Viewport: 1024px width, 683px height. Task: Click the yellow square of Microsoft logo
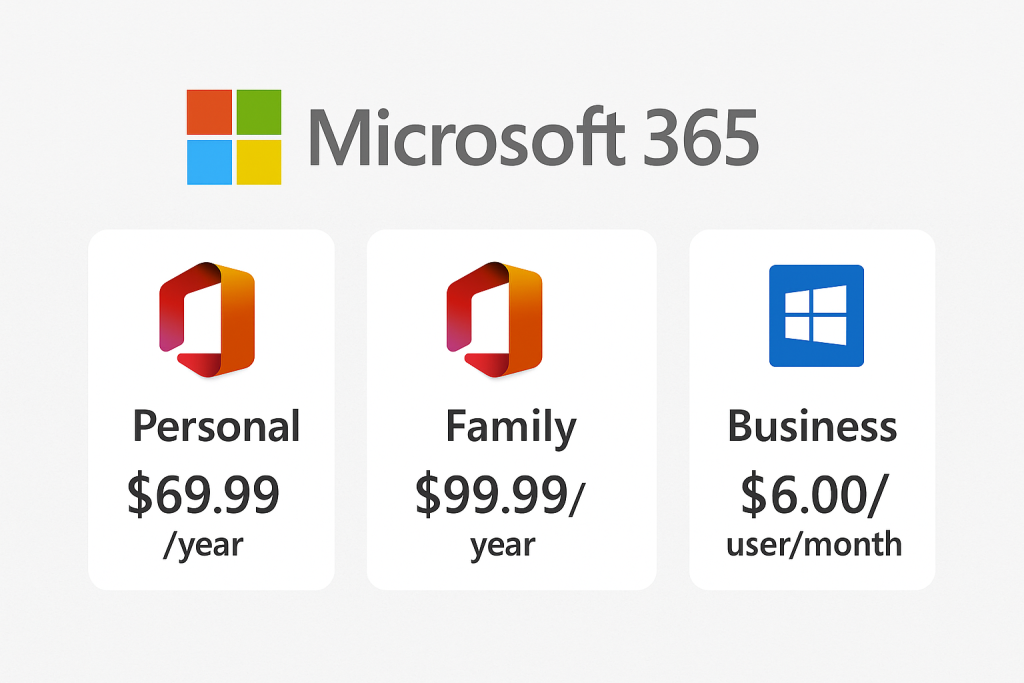[x=258, y=161]
